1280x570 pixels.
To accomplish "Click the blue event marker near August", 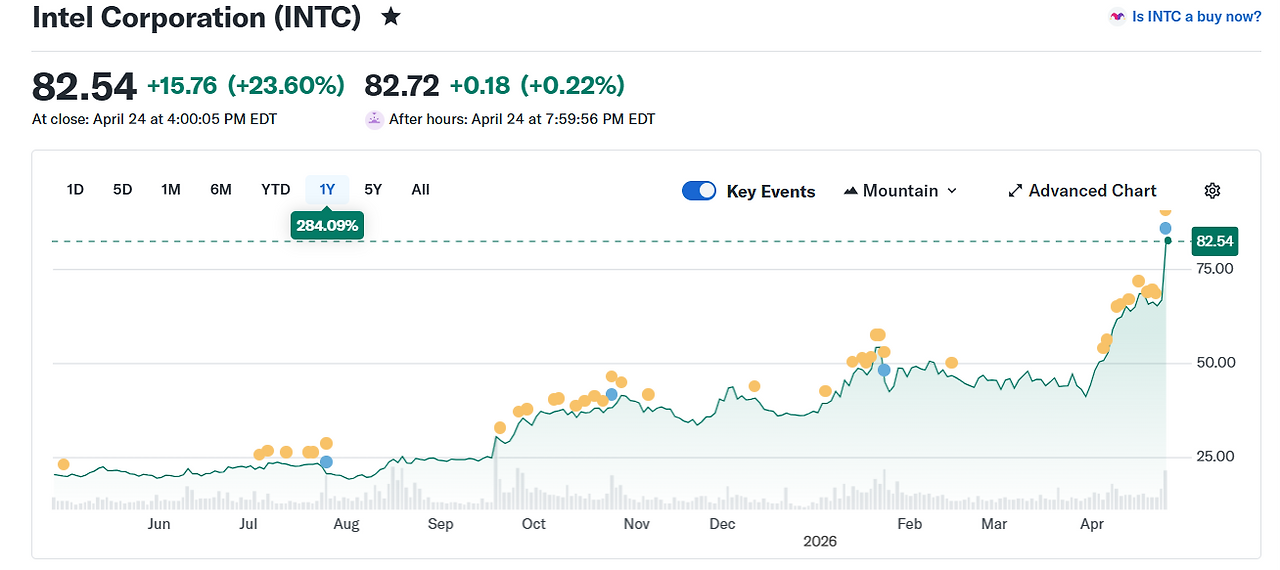I will click(326, 462).
